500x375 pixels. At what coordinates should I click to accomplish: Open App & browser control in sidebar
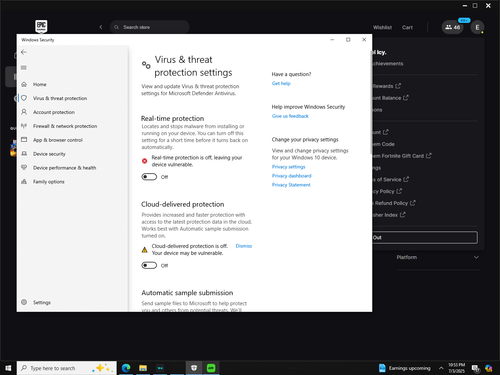[x=58, y=140]
